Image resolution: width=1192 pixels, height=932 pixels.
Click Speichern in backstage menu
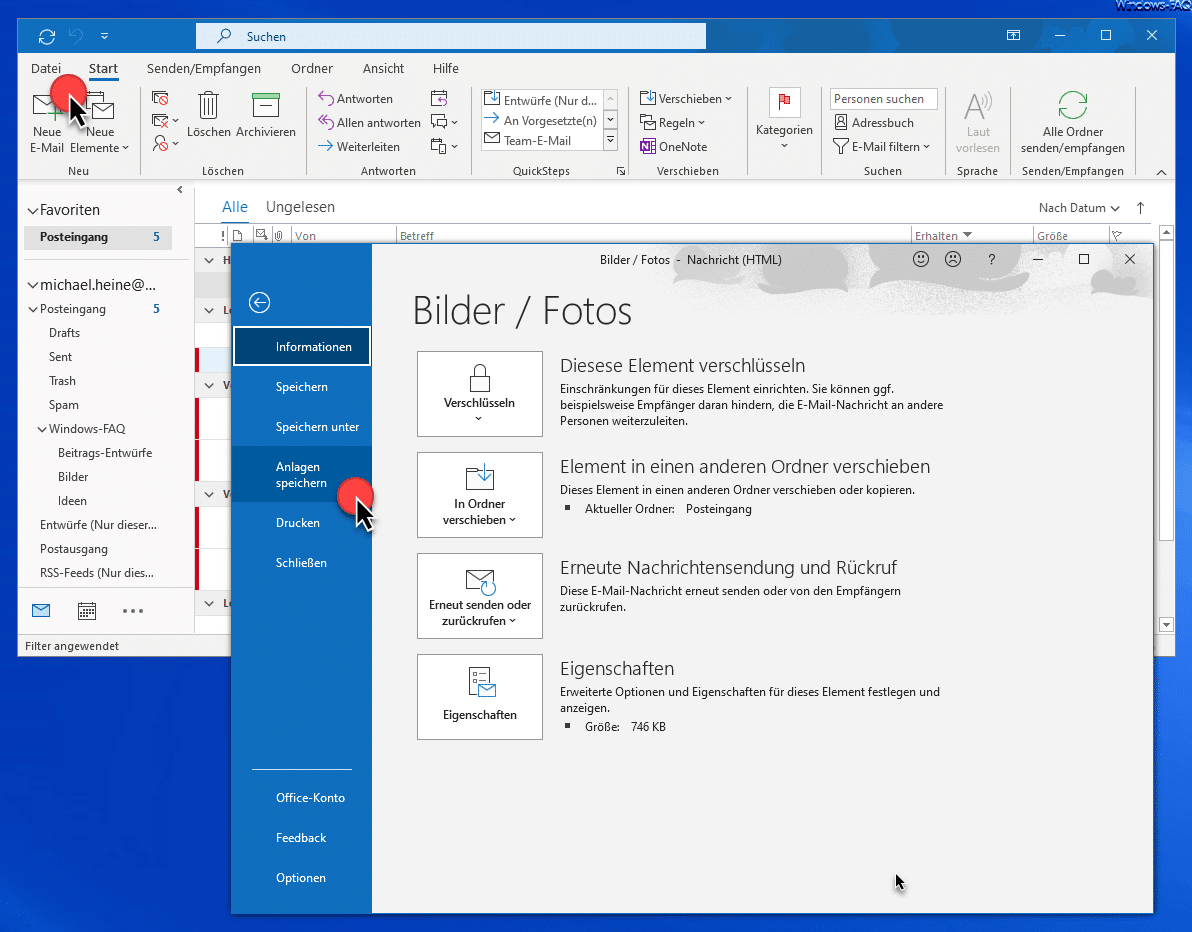[302, 387]
